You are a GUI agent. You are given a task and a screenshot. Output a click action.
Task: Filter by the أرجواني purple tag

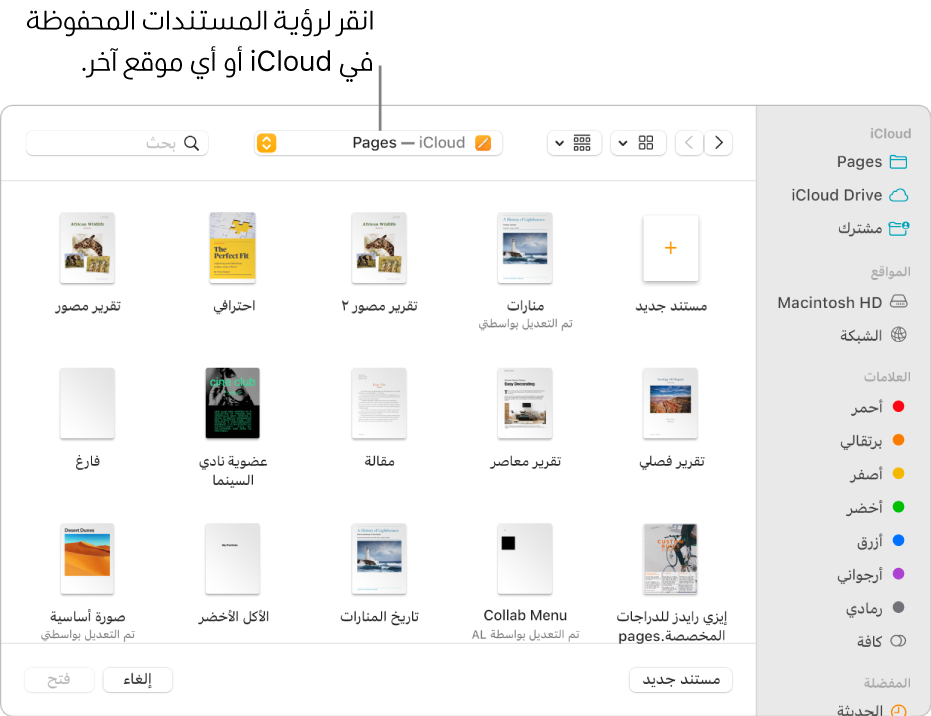tap(871, 574)
